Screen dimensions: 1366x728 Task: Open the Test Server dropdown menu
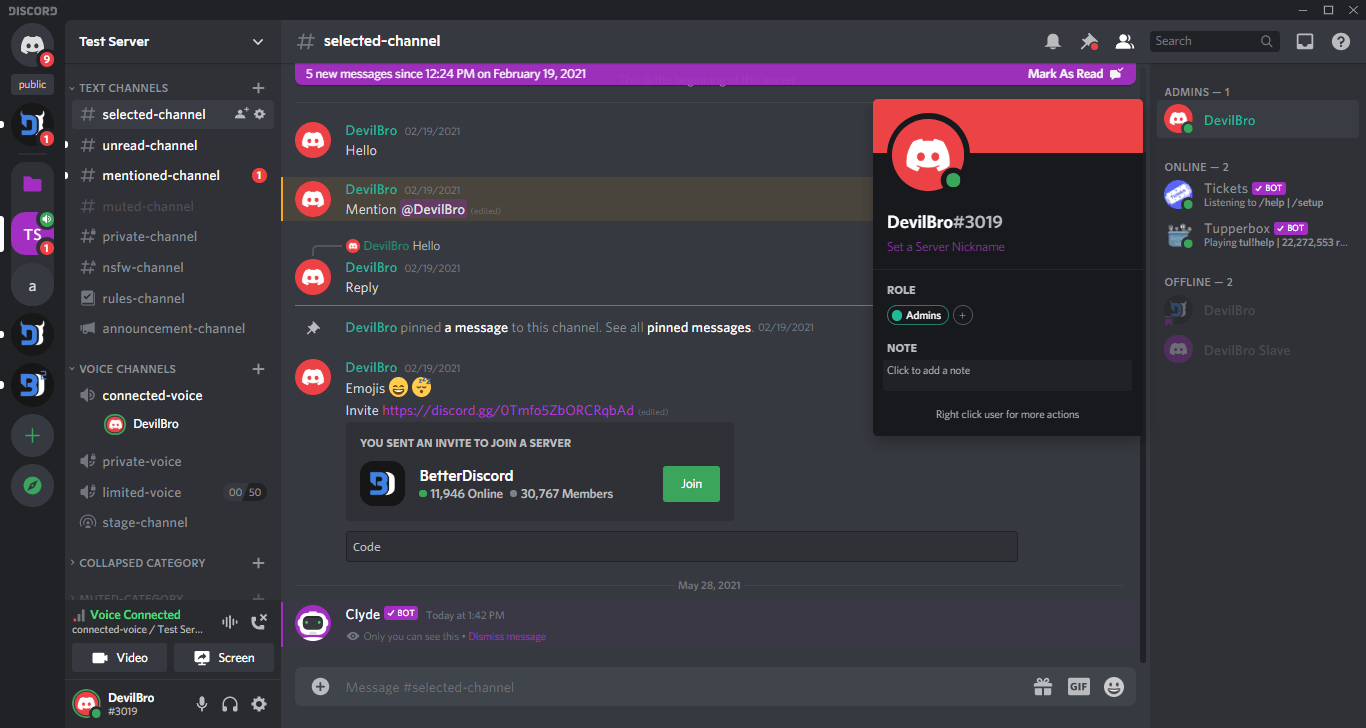pyautogui.click(x=258, y=42)
